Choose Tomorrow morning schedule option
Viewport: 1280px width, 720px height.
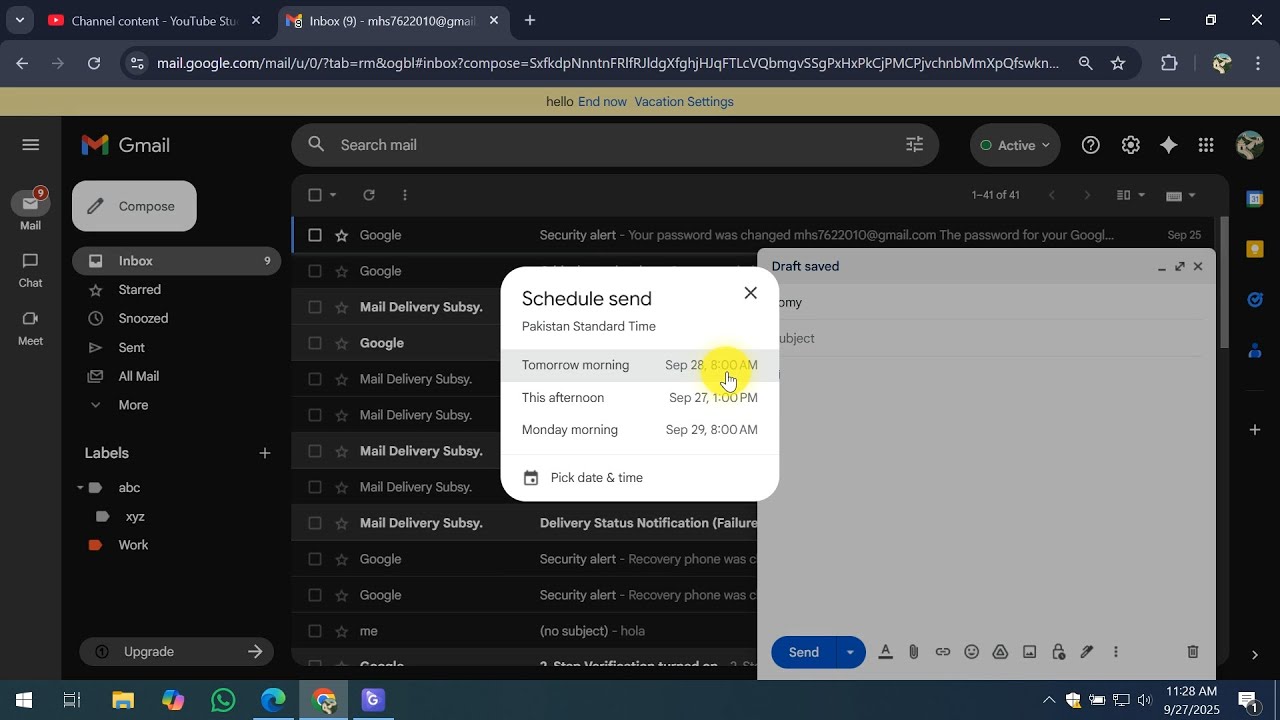(639, 365)
